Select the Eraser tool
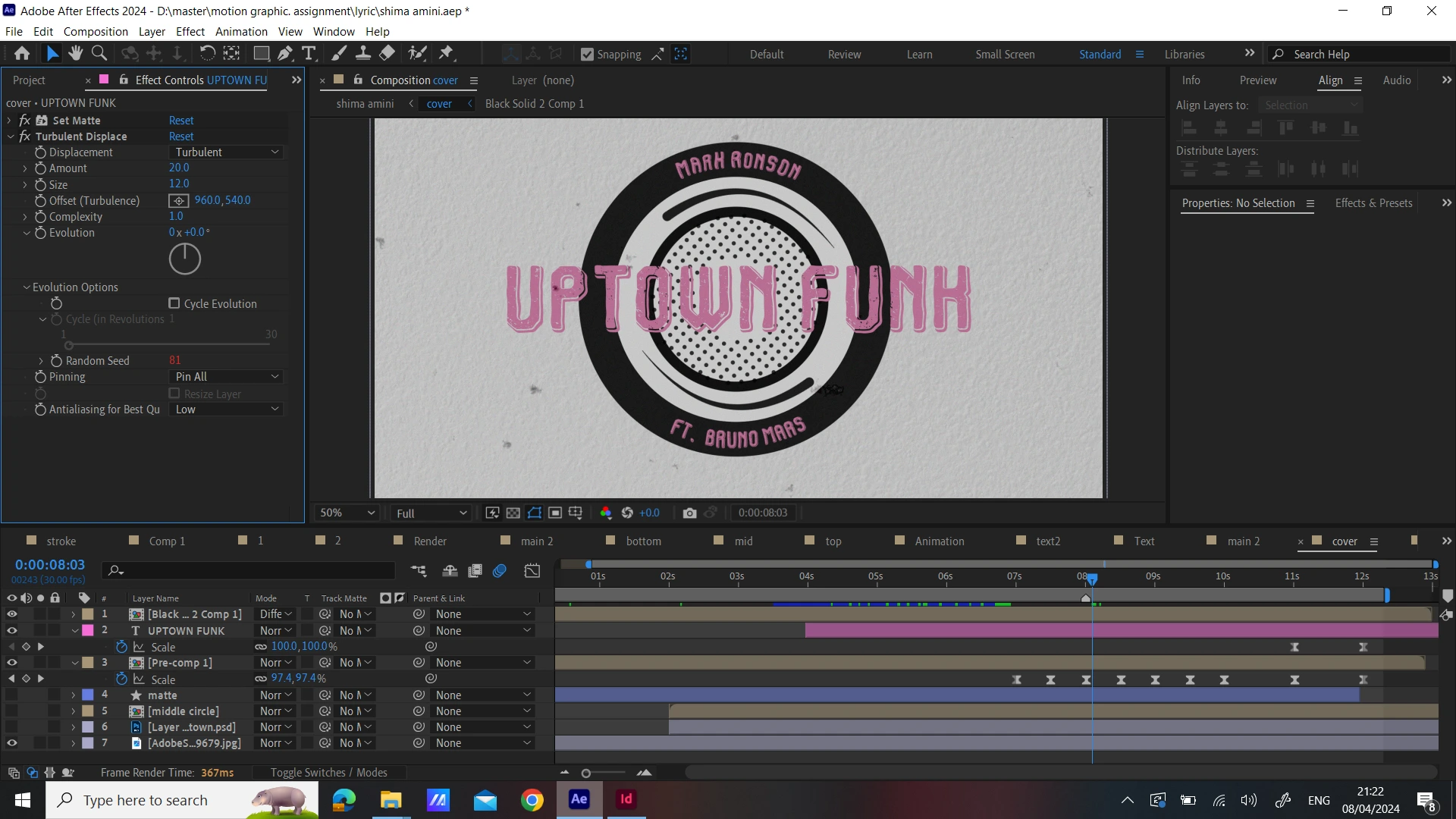The image size is (1456, 819). pos(387,54)
